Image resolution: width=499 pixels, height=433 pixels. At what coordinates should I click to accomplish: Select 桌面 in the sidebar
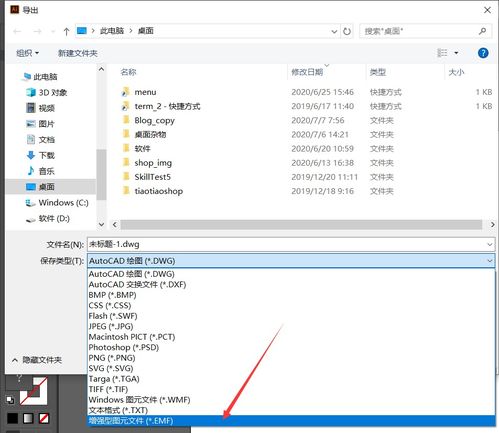(x=51, y=187)
